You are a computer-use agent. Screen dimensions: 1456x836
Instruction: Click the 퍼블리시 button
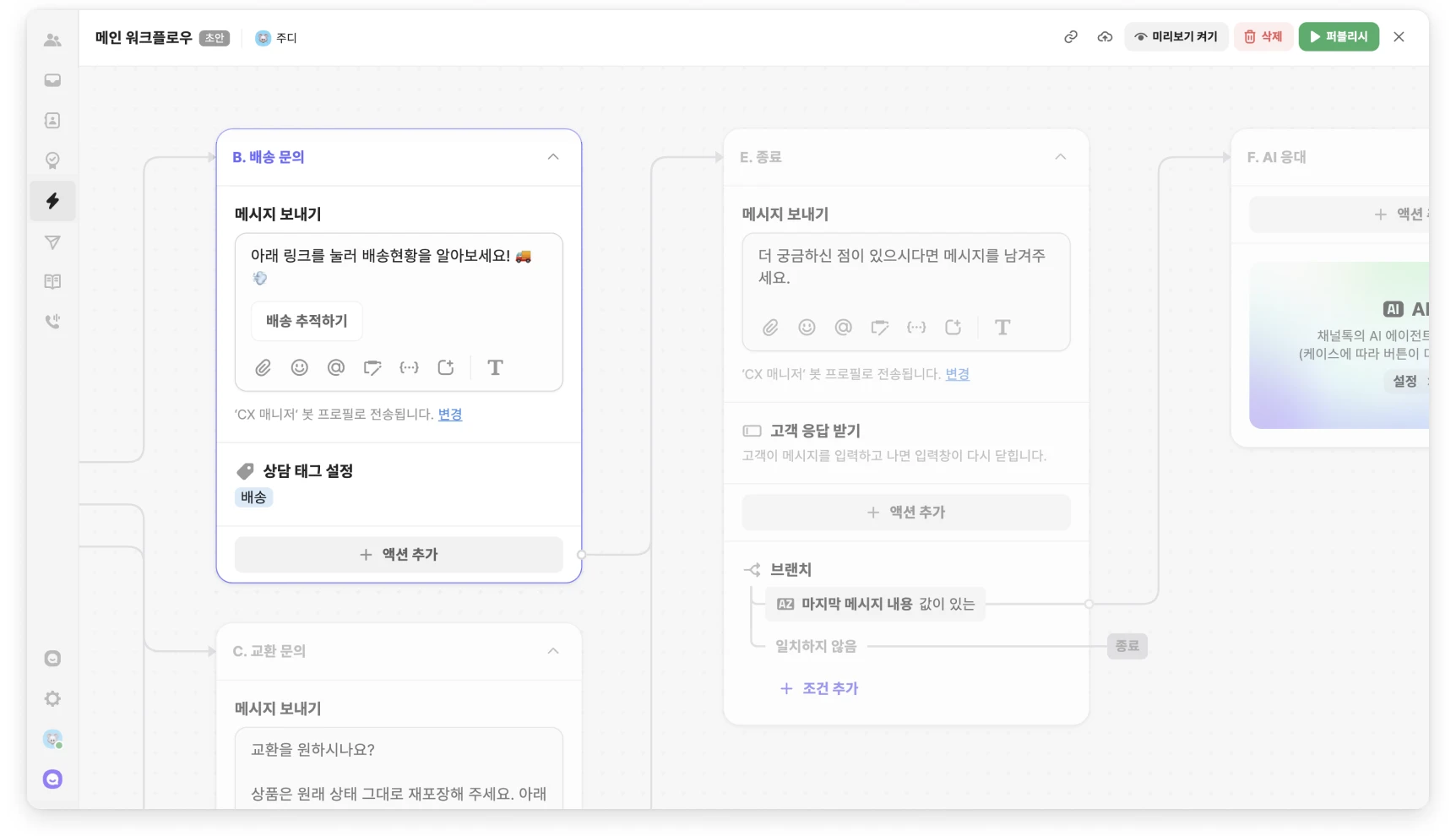[1339, 36]
